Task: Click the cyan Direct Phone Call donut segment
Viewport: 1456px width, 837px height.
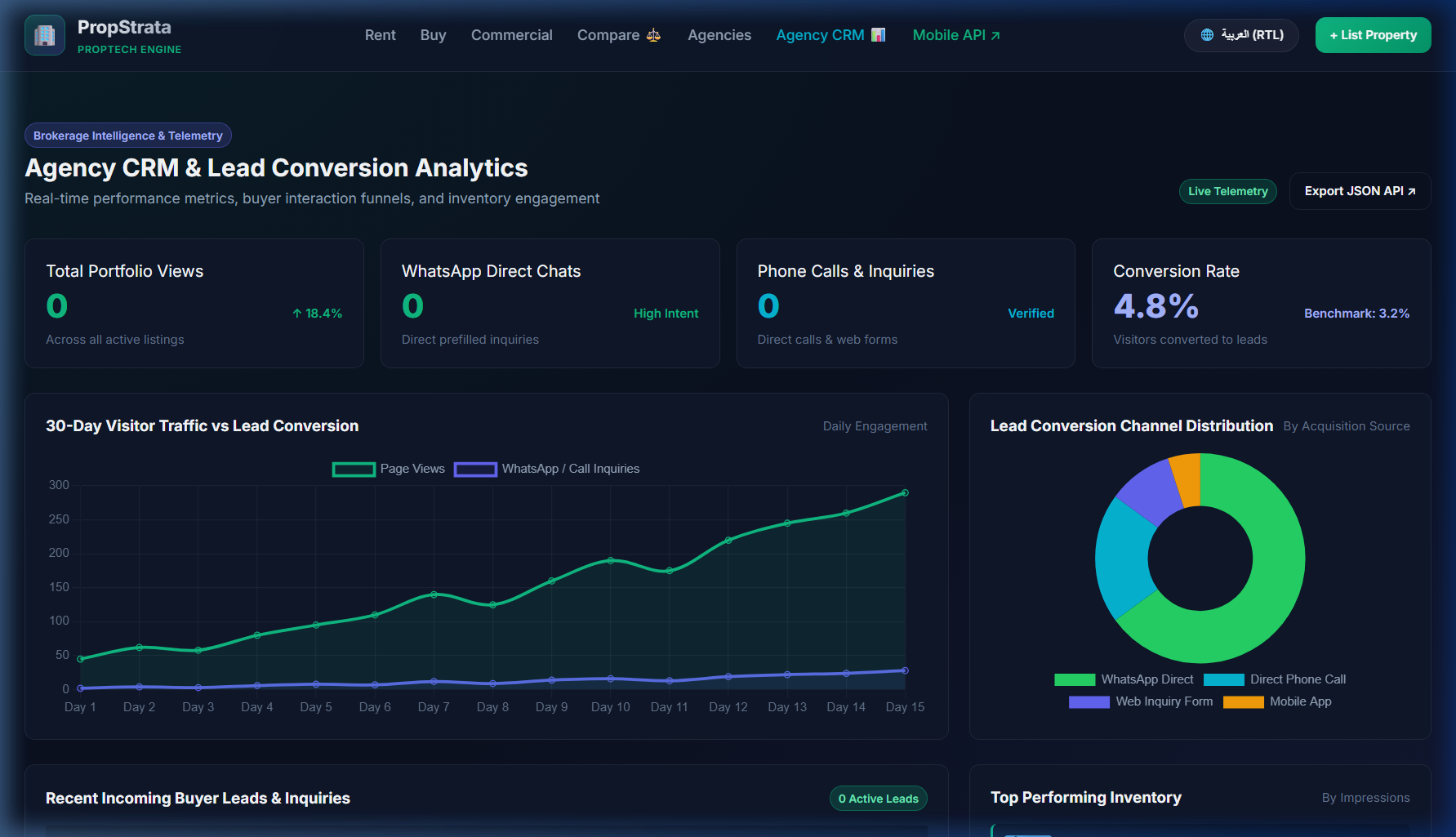Action: 1122,559
